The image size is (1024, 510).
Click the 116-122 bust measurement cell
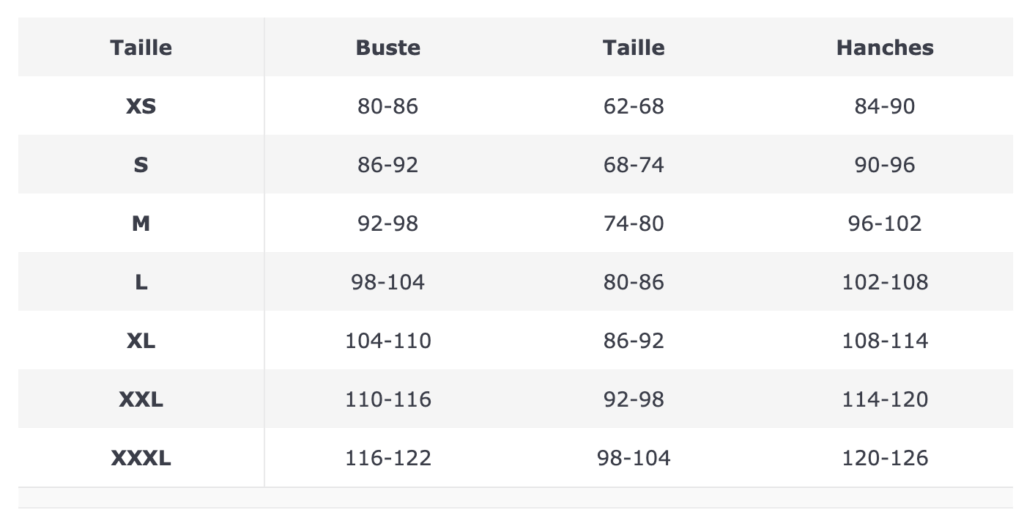click(387, 458)
